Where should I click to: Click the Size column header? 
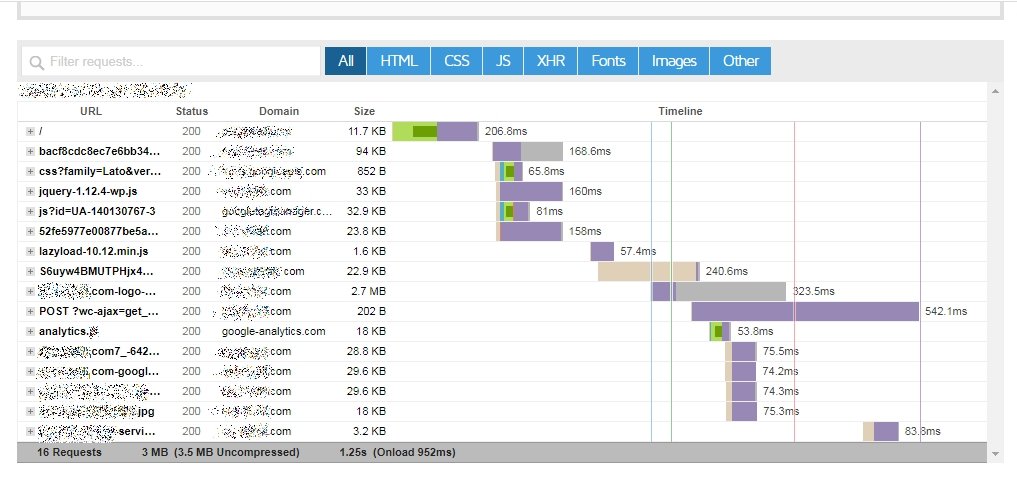click(364, 111)
